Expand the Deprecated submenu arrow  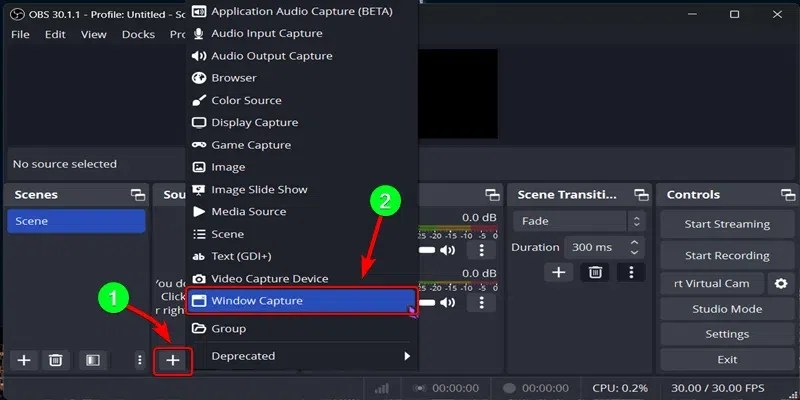(x=407, y=356)
